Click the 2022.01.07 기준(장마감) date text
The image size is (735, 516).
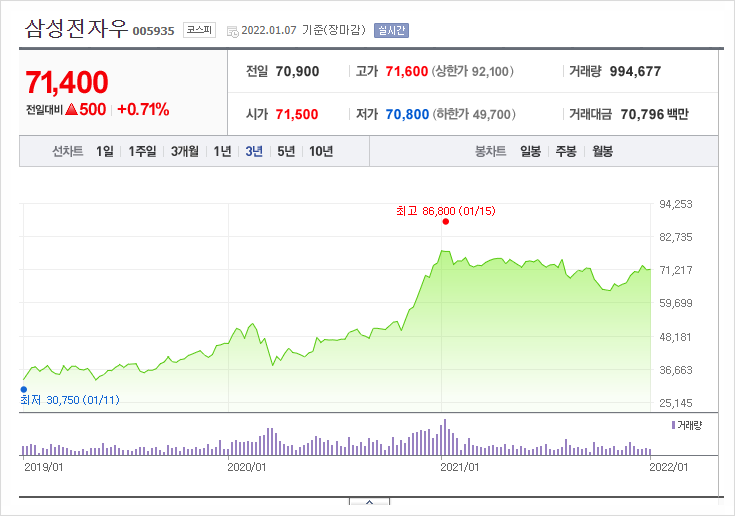[303, 30]
